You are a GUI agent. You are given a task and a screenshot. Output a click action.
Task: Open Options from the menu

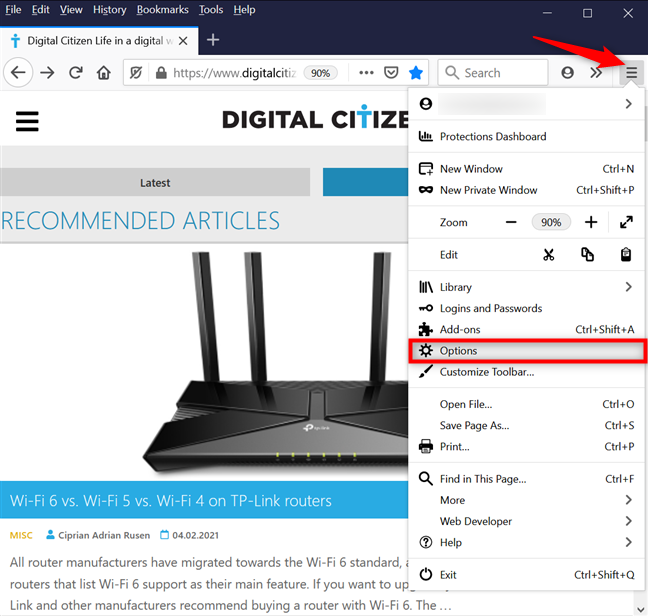tap(527, 351)
